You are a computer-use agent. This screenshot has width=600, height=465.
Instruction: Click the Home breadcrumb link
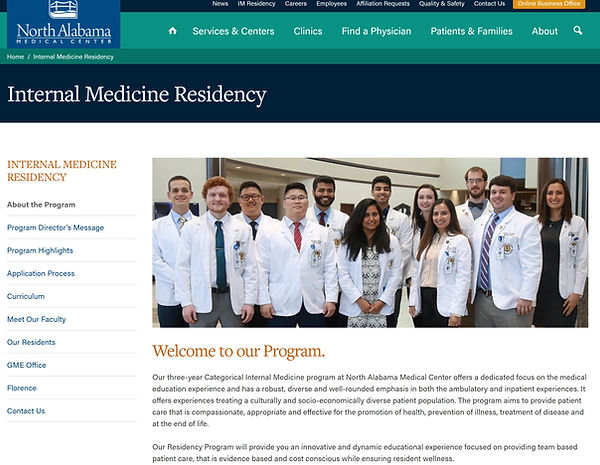pos(15,57)
